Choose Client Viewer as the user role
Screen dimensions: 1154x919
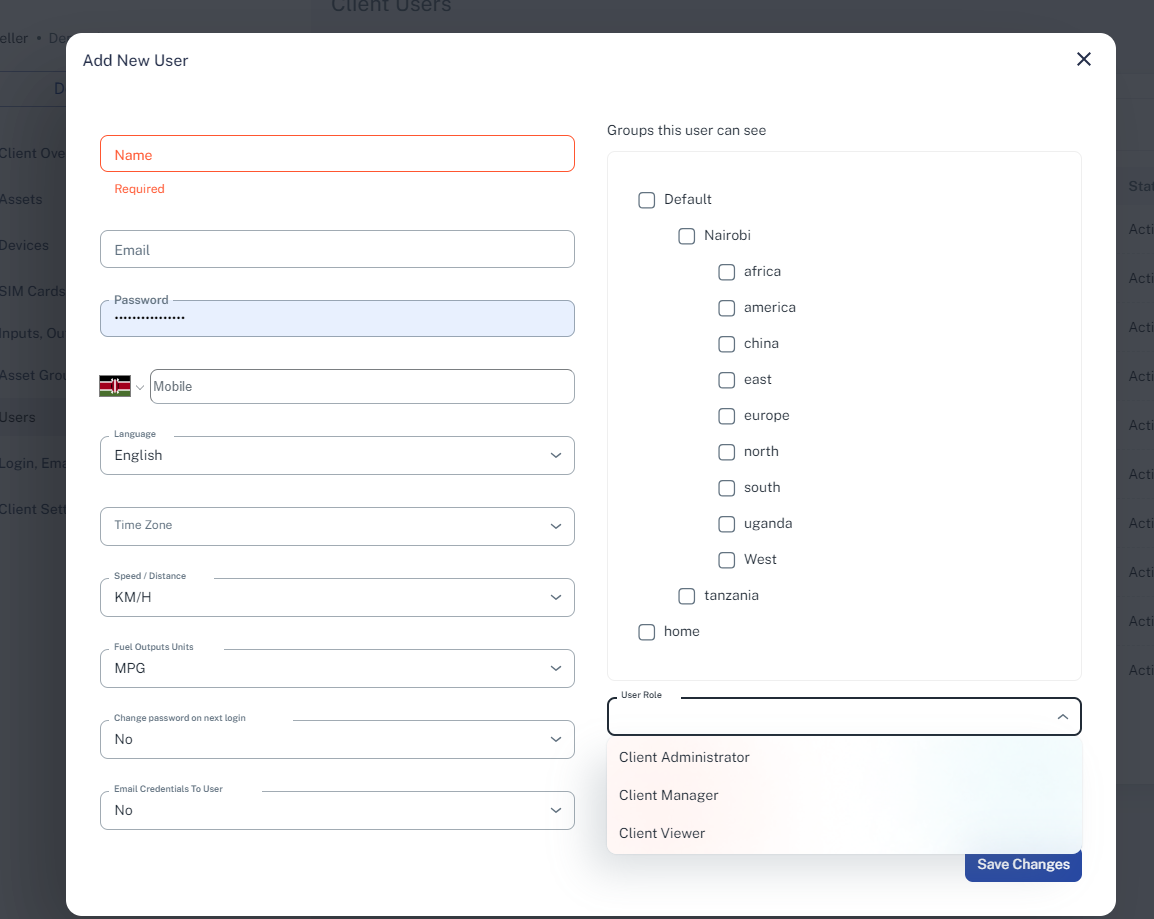coord(662,833)
